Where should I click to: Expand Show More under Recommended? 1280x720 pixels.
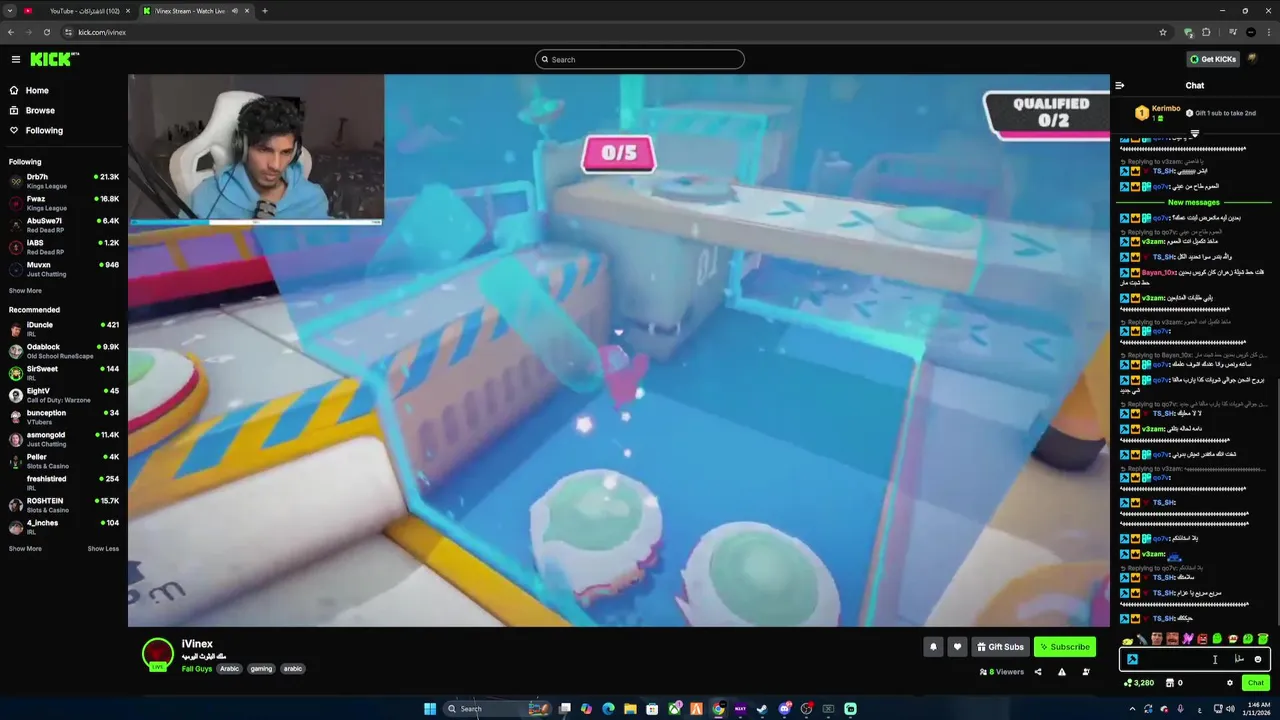point(25,548)
